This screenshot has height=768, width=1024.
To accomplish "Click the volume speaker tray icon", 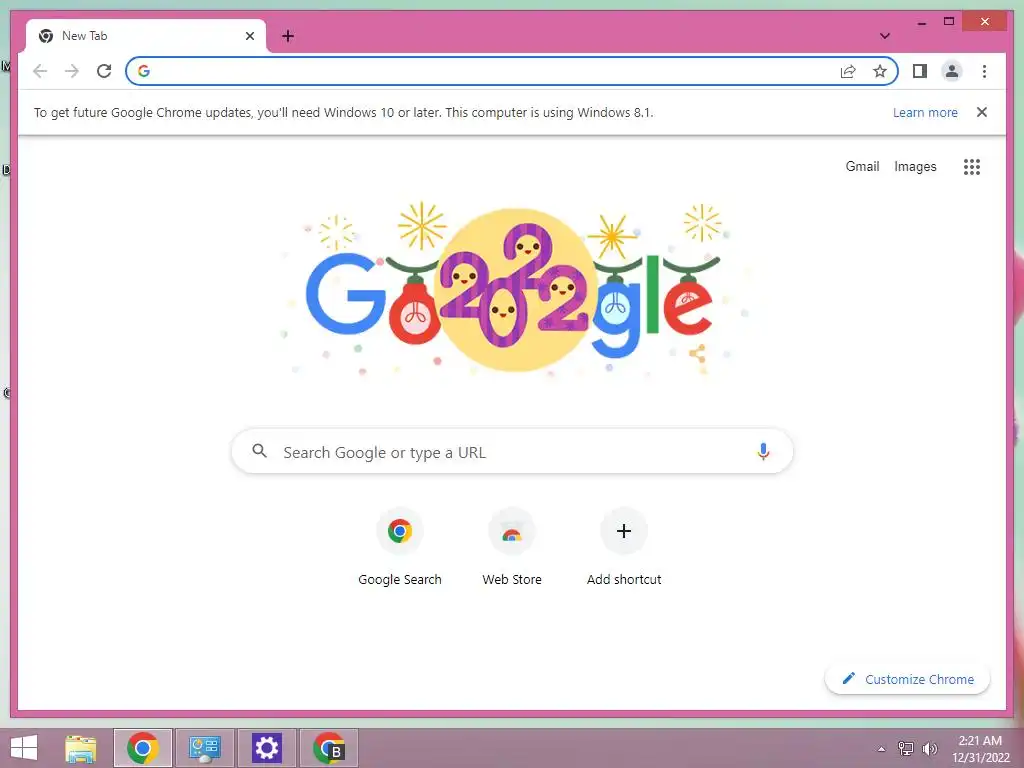I will pos(929,749).
